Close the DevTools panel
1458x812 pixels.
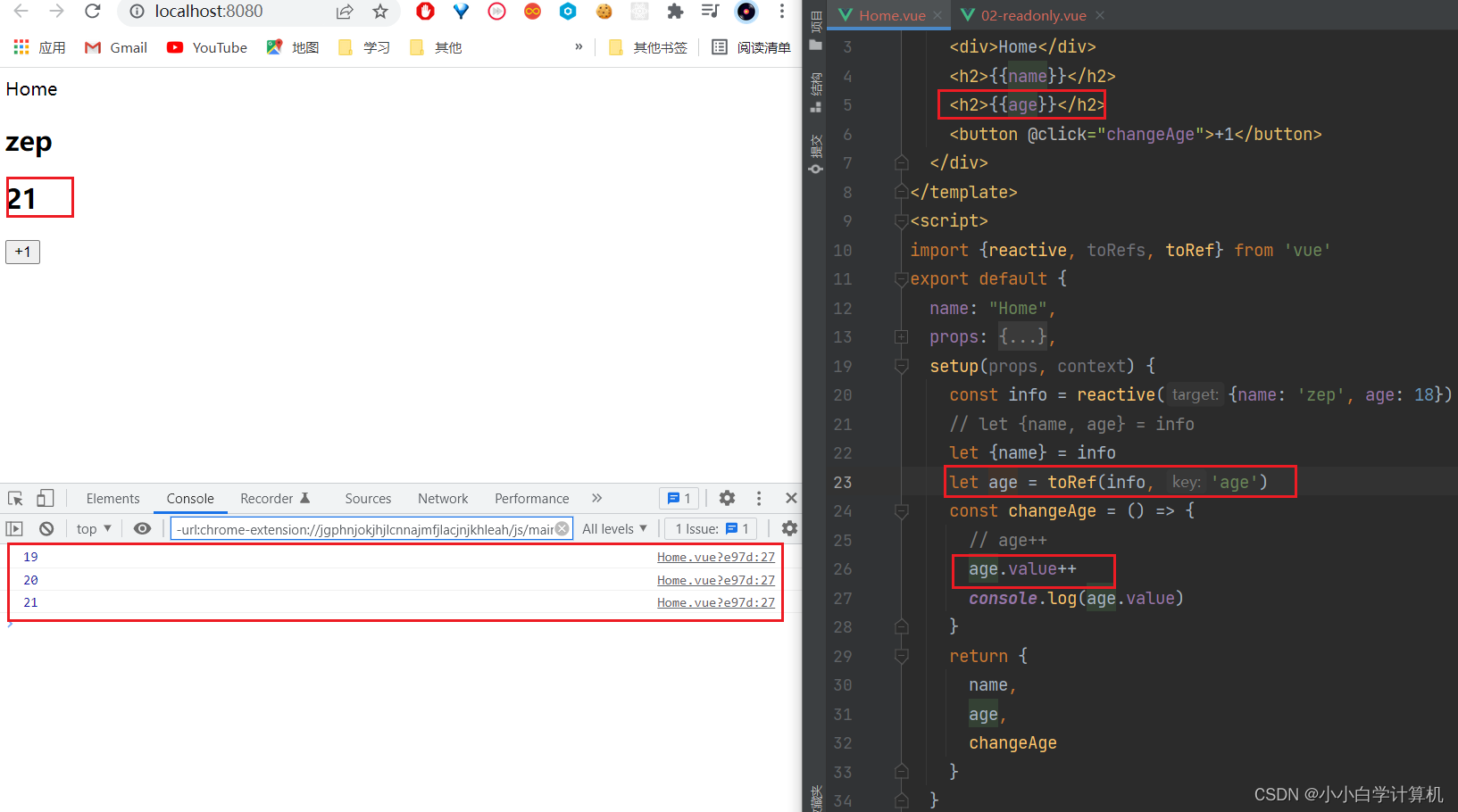point(791,498)
